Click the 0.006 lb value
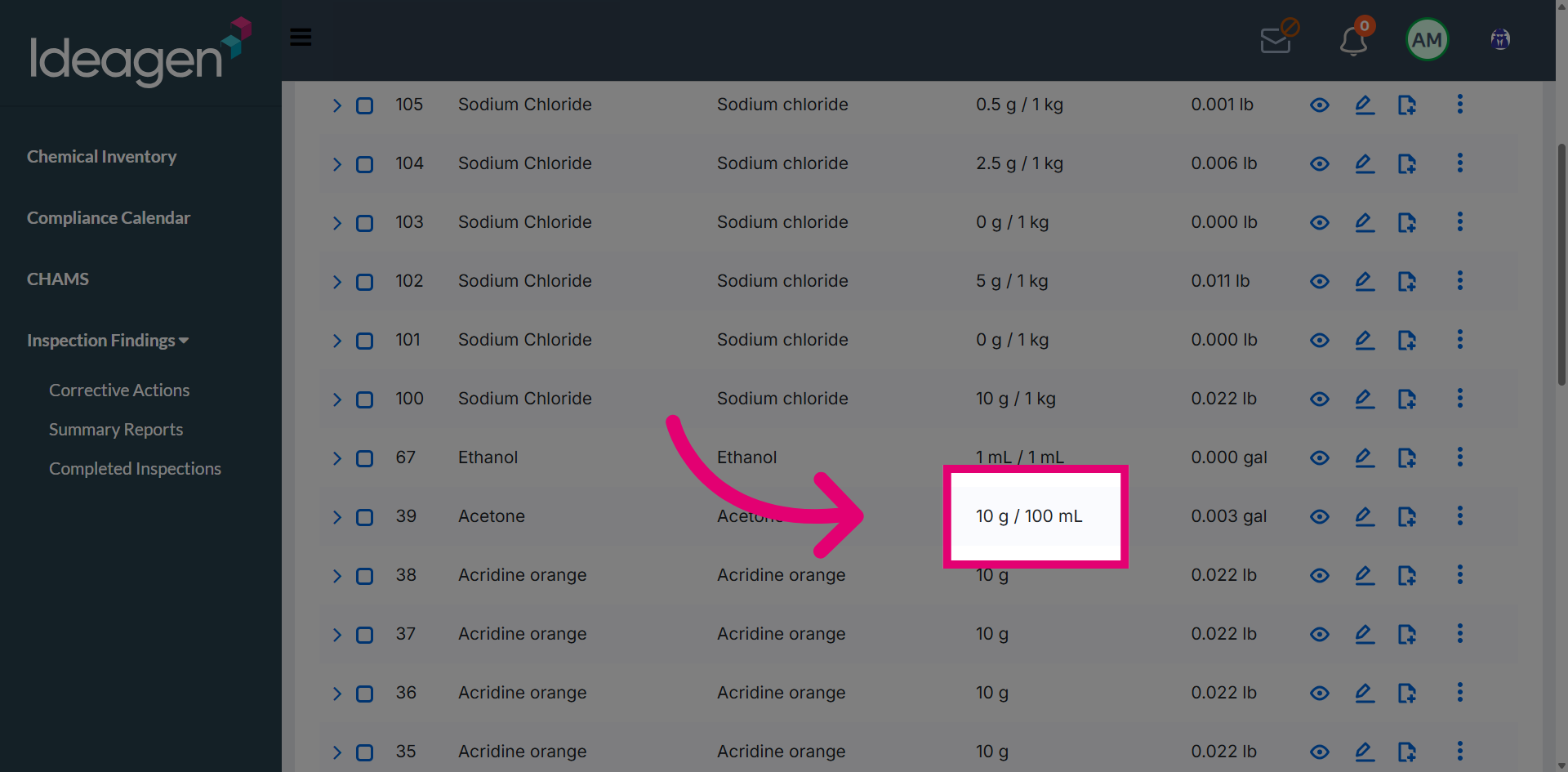1568x772 pixels. (1223, 163)
